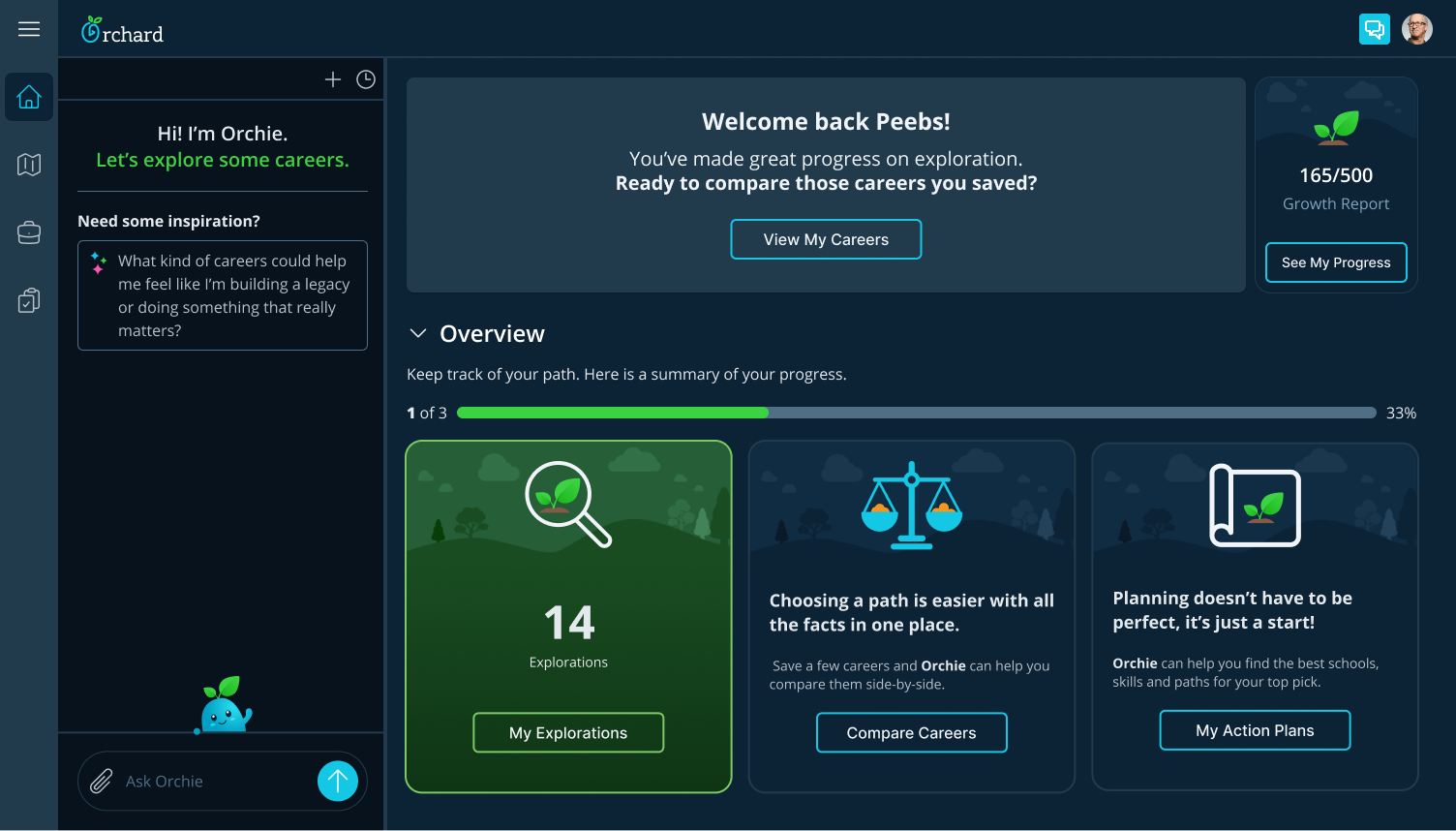This screenshot has width=1456, height=831.
Task: Open My Action Plans
Action: click(1255, 730)
